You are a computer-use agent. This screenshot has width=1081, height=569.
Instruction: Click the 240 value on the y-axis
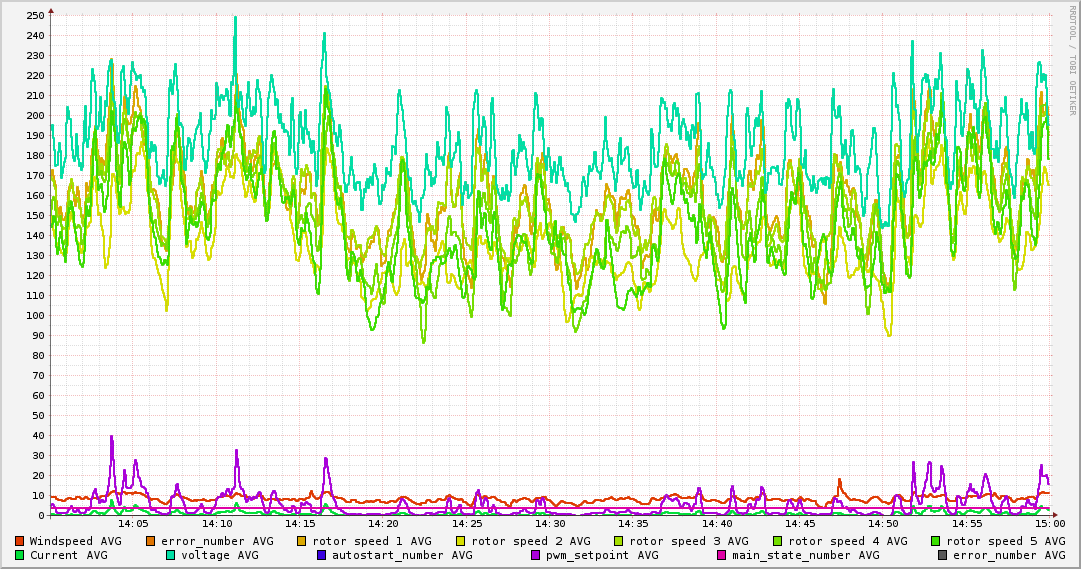tap(34, 35)
